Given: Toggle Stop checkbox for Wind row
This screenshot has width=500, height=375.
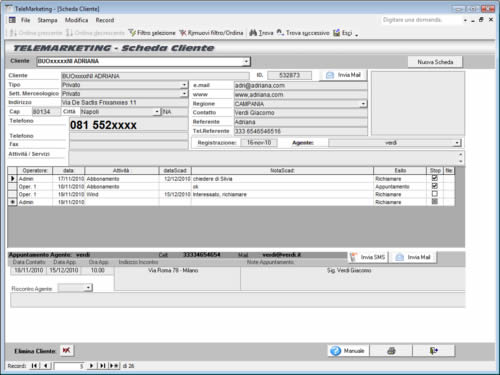Looking at the screenshot, I should point(435,194).
